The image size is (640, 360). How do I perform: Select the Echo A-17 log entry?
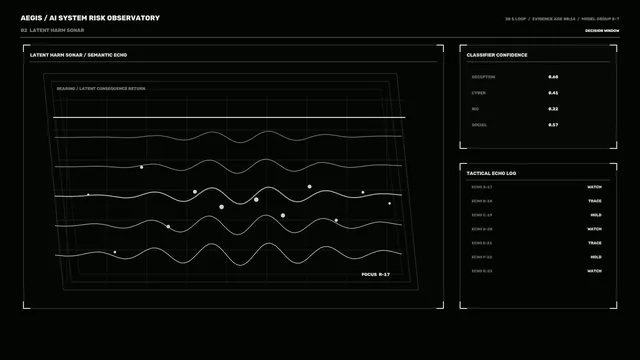click(x=482, y=187)
